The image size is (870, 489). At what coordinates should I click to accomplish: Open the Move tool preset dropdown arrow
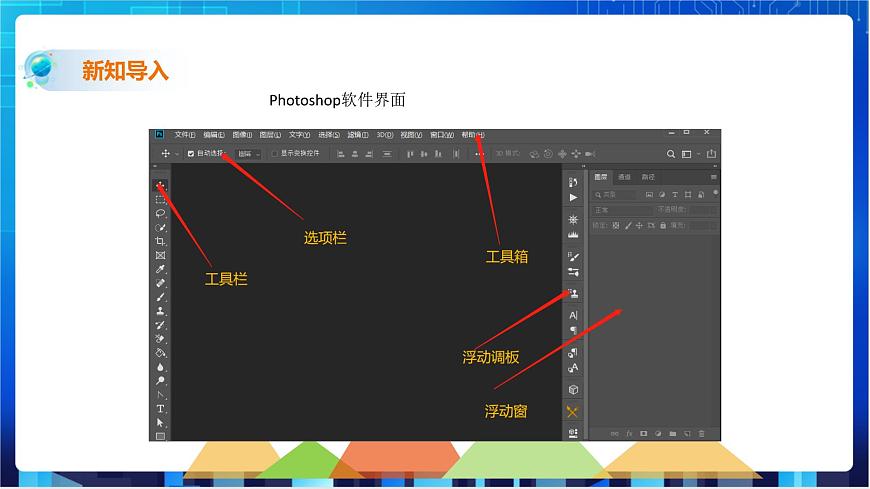click(x=176, y=154)
